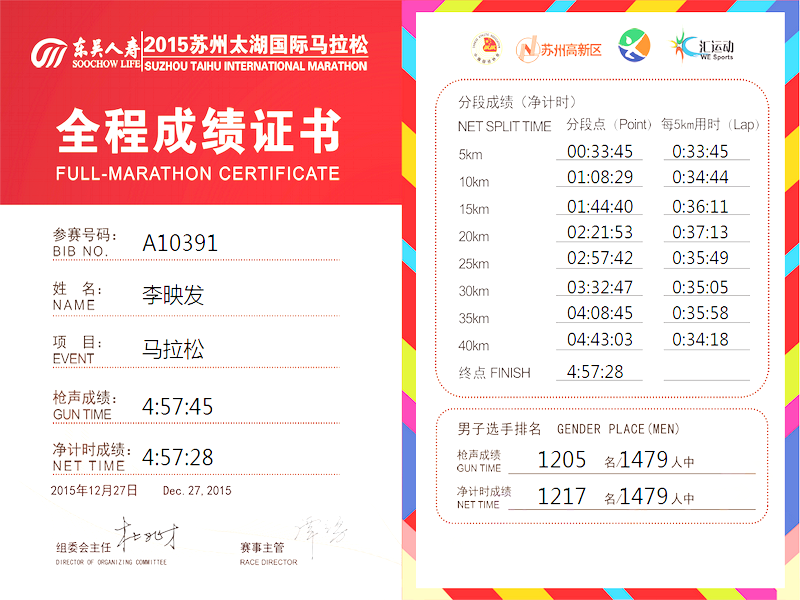This screenshot has width=800, height=600.
Task: Click the 2015苏州太湖国际马拉松 title
Action: click(x=256, y=45)
